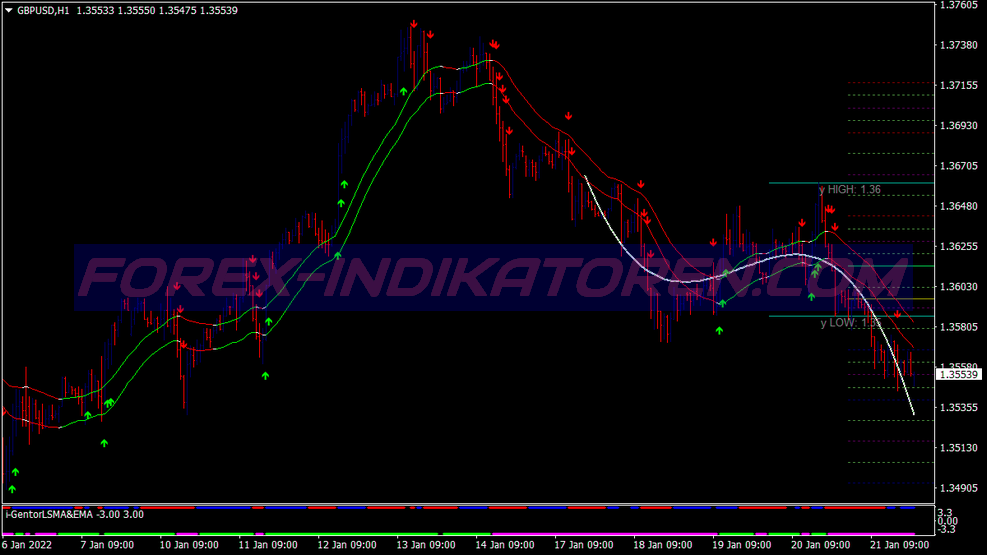987x555 pixels.
Task: Click the lowest green buy arrow near 6 Jan
Action: (12, 489)
